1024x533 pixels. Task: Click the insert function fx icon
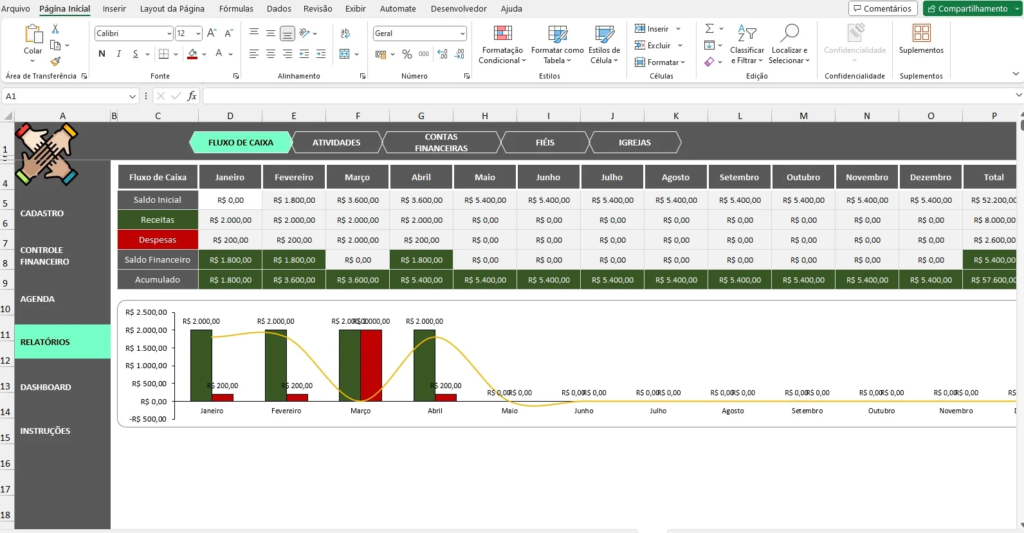tap(192, 96)
